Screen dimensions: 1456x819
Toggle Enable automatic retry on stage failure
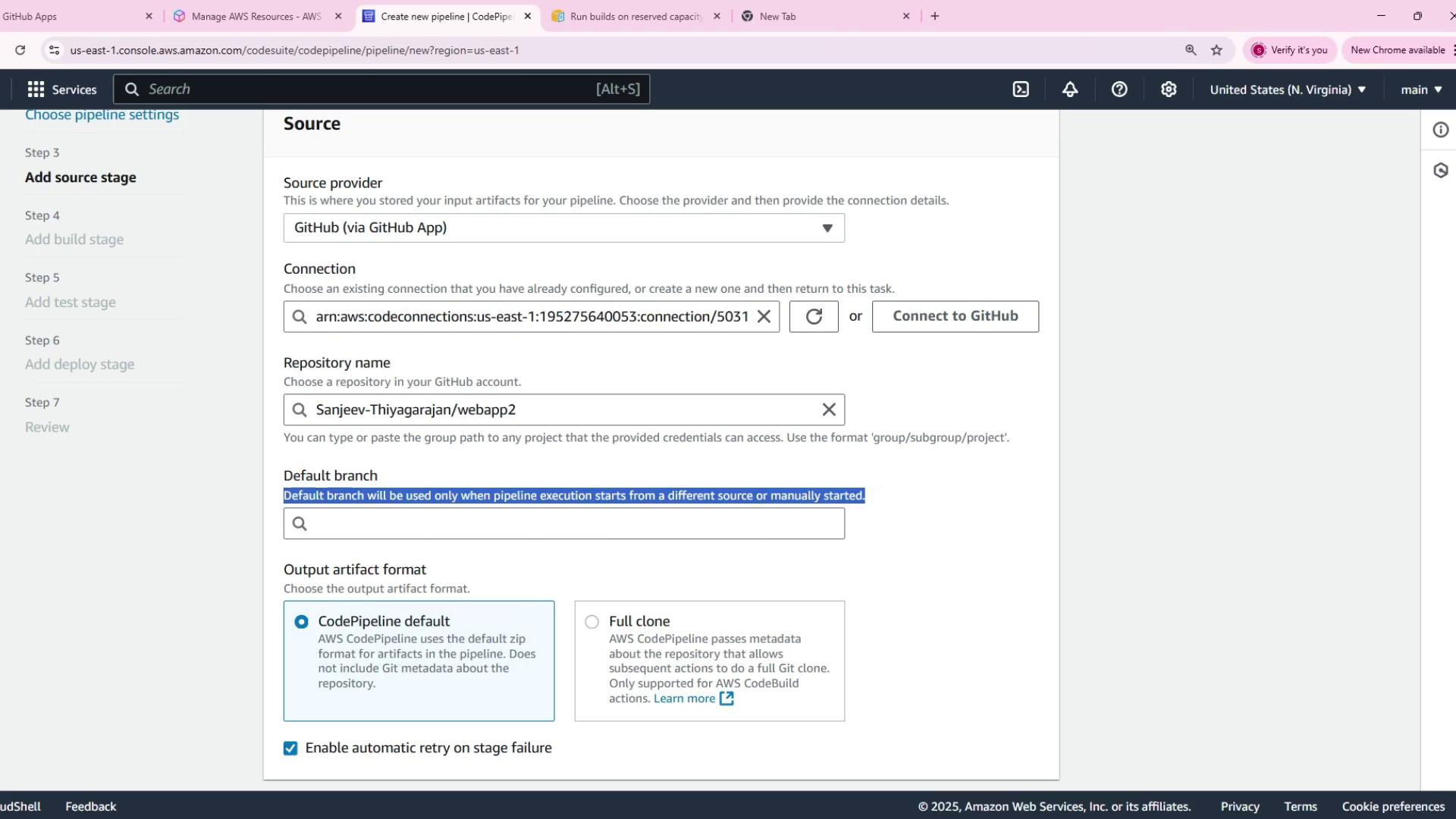[x=290, y=748]
